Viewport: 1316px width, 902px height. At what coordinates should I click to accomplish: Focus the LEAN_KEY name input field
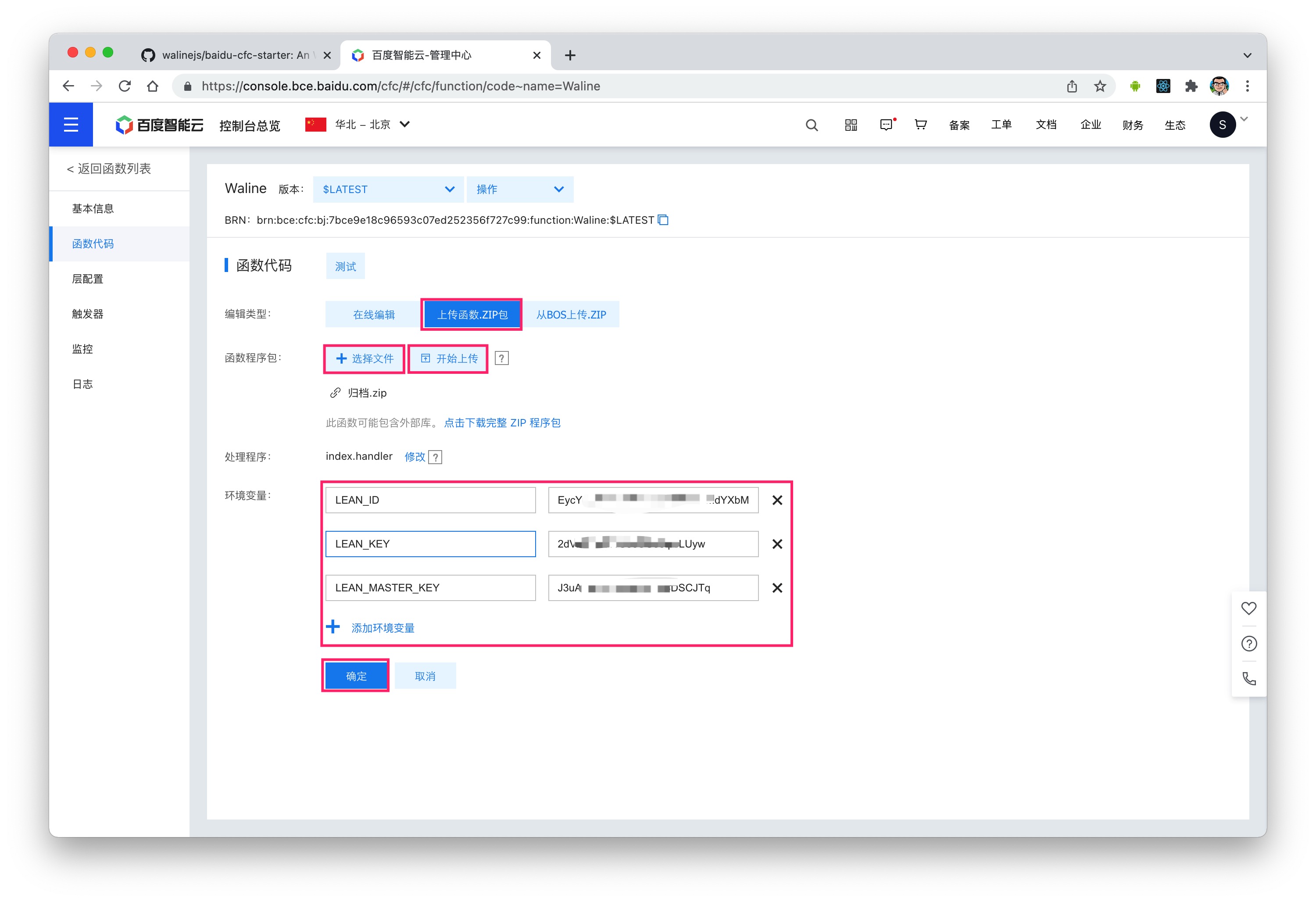(x=430, y=544)
